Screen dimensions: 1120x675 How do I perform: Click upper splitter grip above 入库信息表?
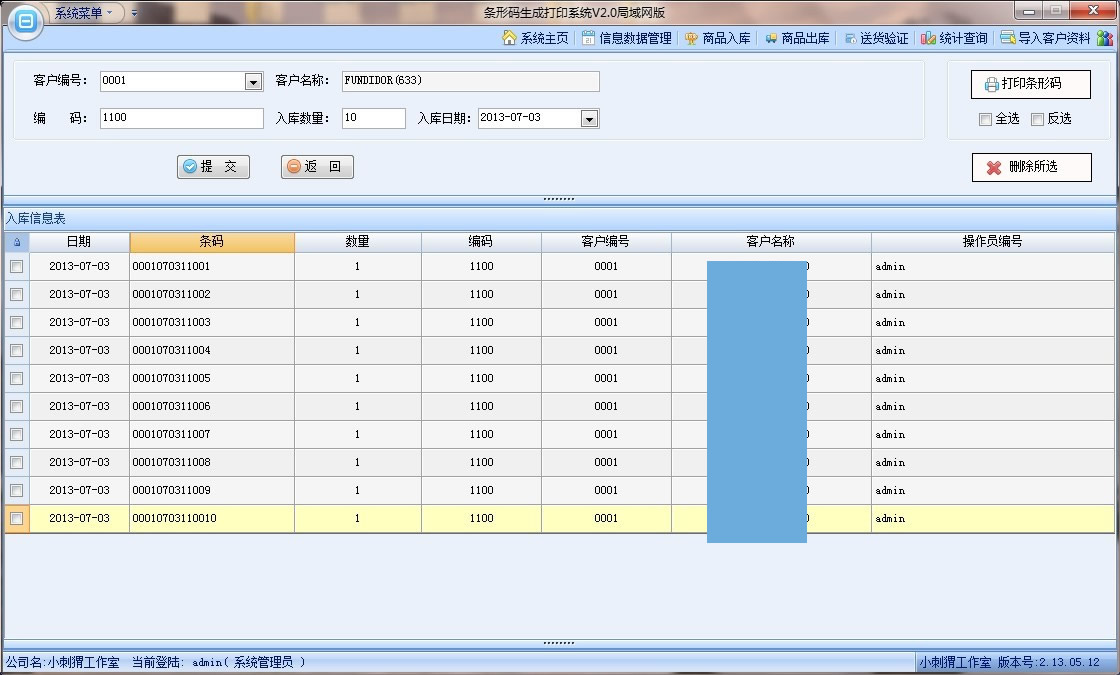point(559,199)
